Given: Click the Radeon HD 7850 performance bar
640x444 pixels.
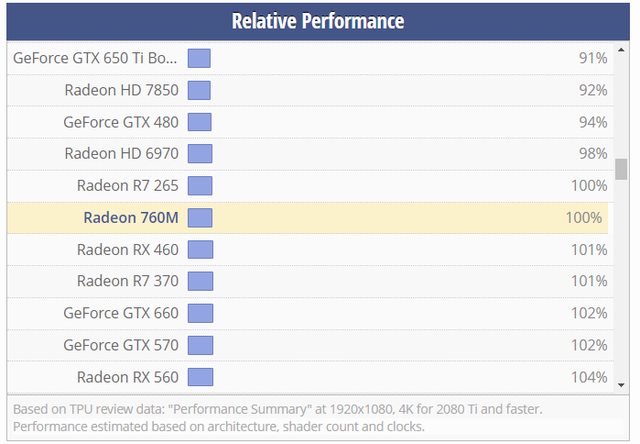Looking at the screenshot, I should pyautogui.click(x=199, y=90).
